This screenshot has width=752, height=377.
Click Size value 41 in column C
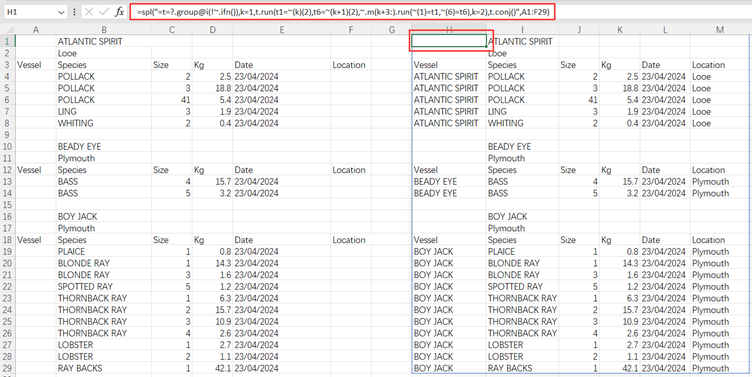pos(186,100)
